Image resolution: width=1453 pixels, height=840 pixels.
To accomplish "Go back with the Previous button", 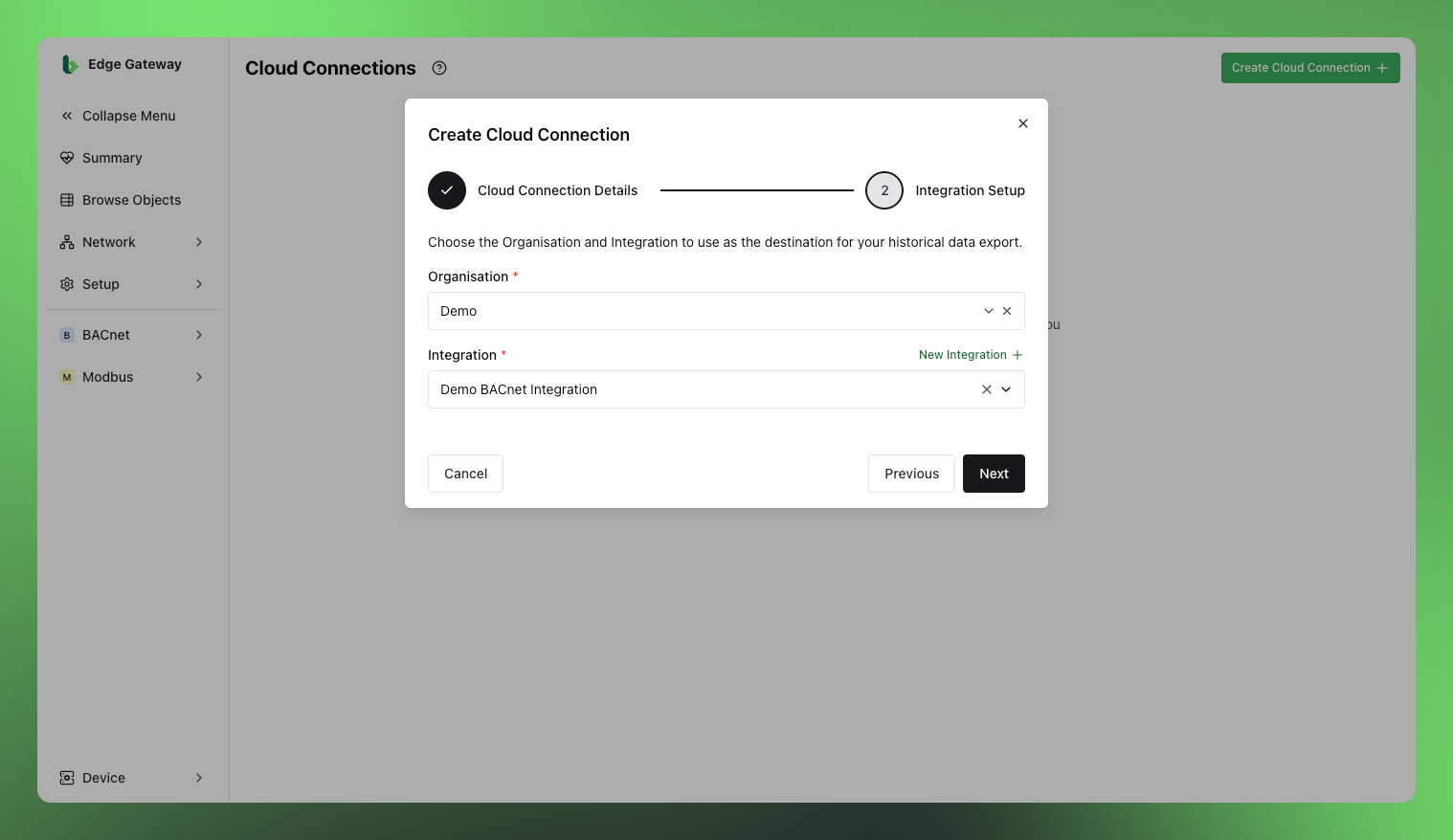I will [x=911, y=474].
